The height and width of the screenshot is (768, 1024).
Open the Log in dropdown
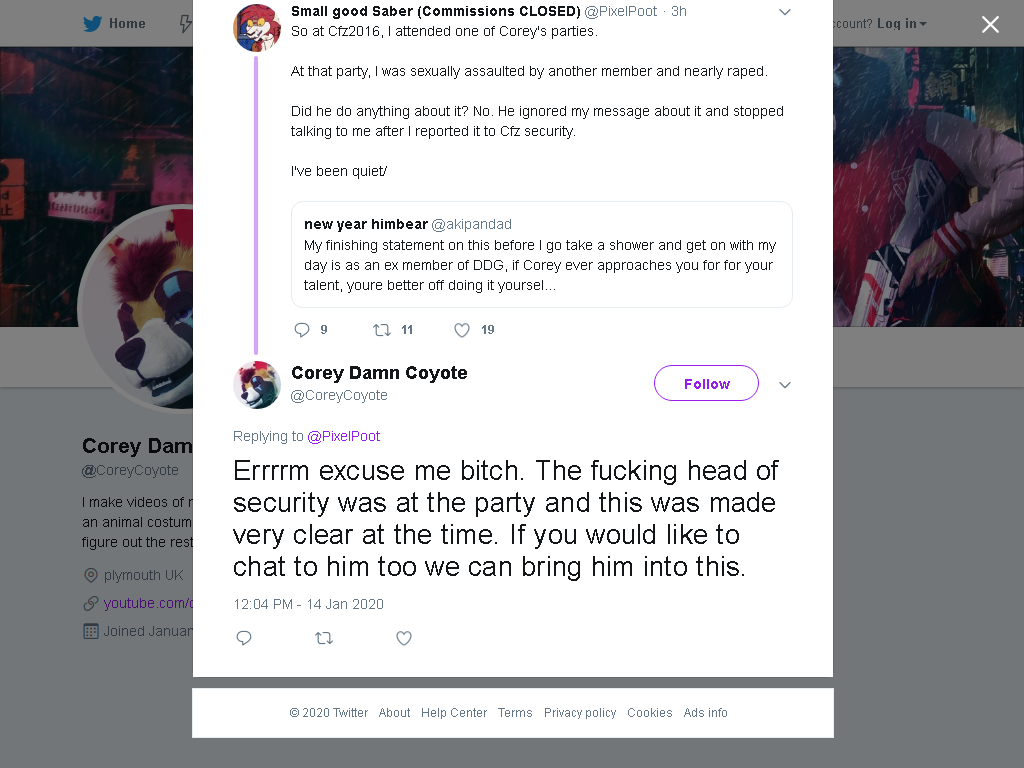902,24
